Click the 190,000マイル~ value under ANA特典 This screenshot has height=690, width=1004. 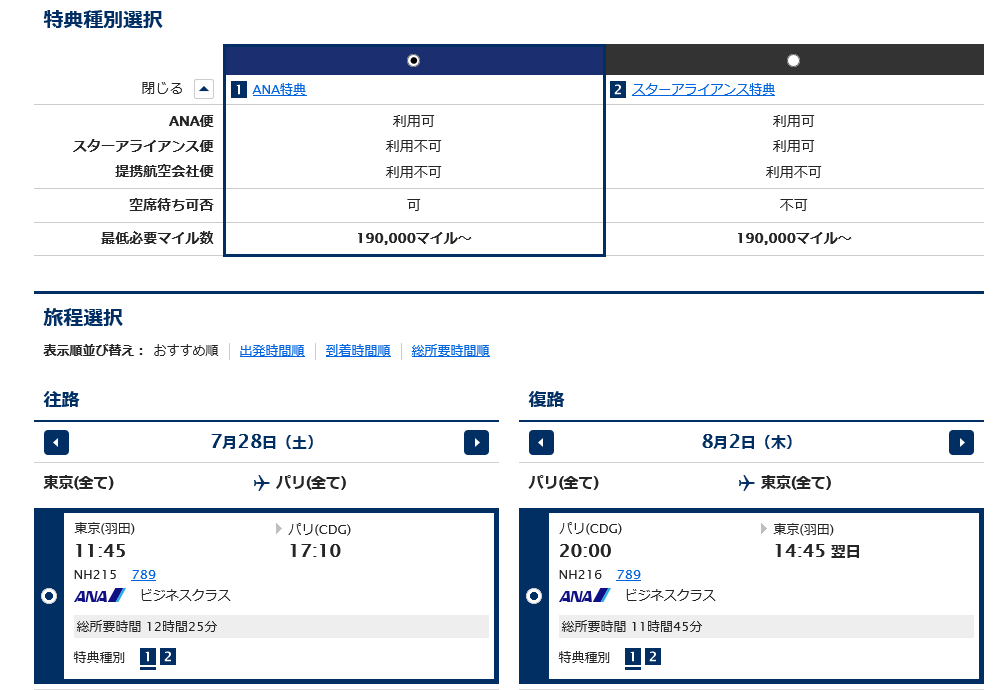(414, 238)
